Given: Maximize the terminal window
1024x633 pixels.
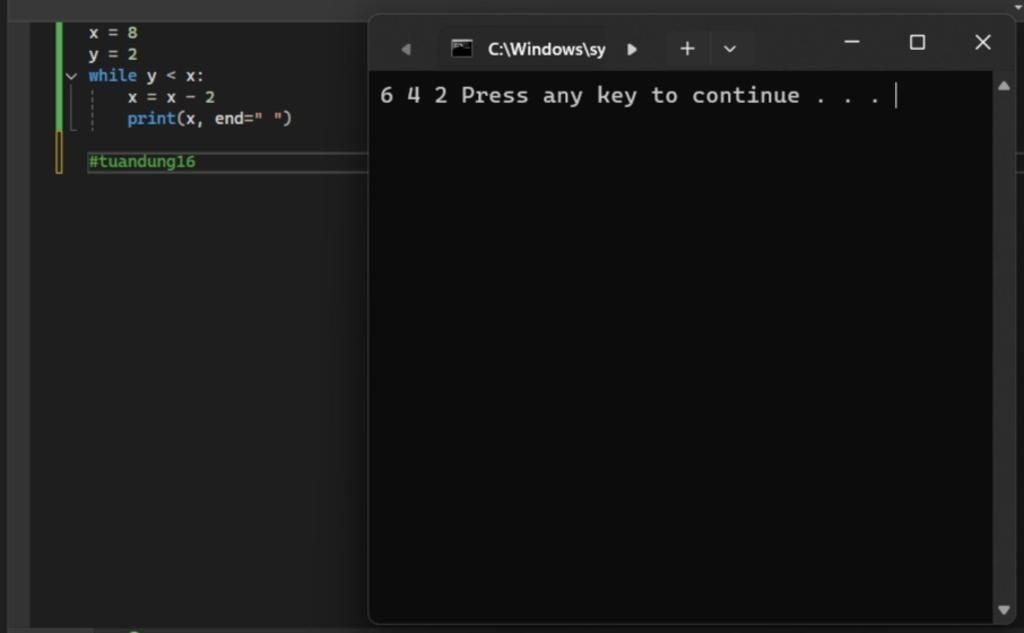Looking at the screenshot, I should (917, 42).
